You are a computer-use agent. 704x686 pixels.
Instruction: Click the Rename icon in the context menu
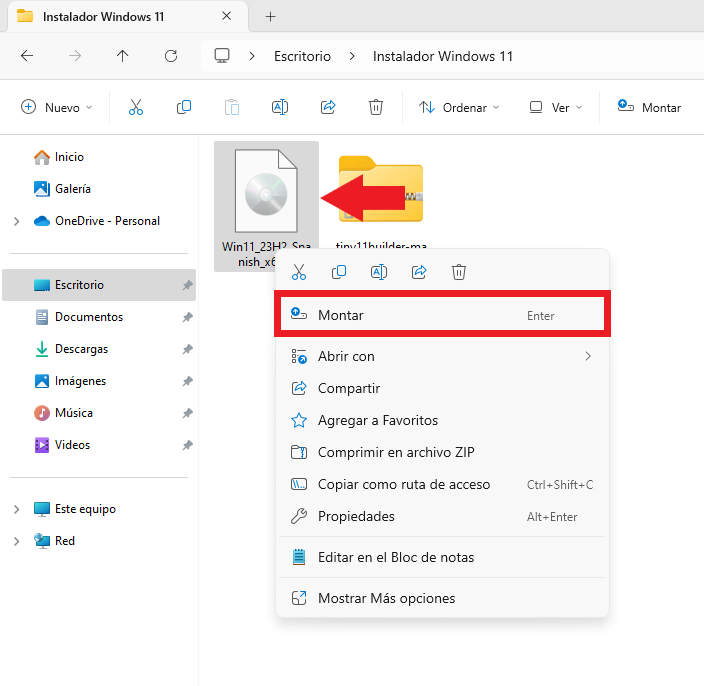[x=379, y=272]
